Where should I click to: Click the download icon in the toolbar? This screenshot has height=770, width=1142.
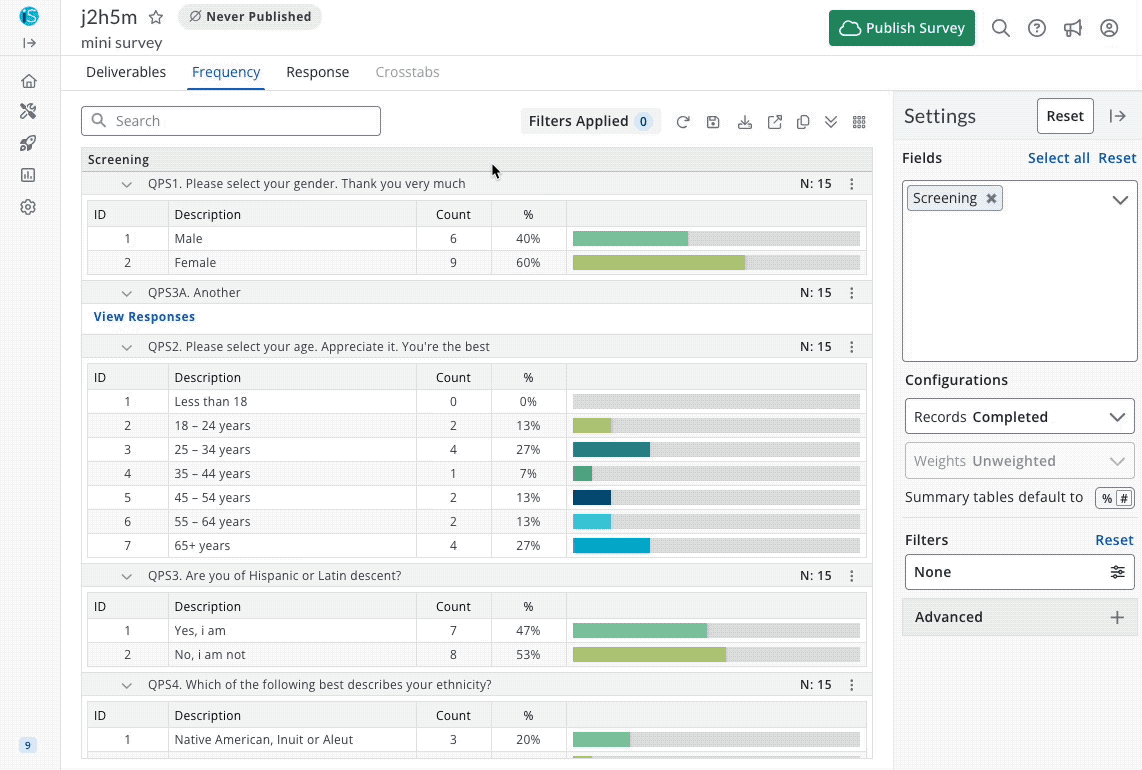click(x=744, y=122)
